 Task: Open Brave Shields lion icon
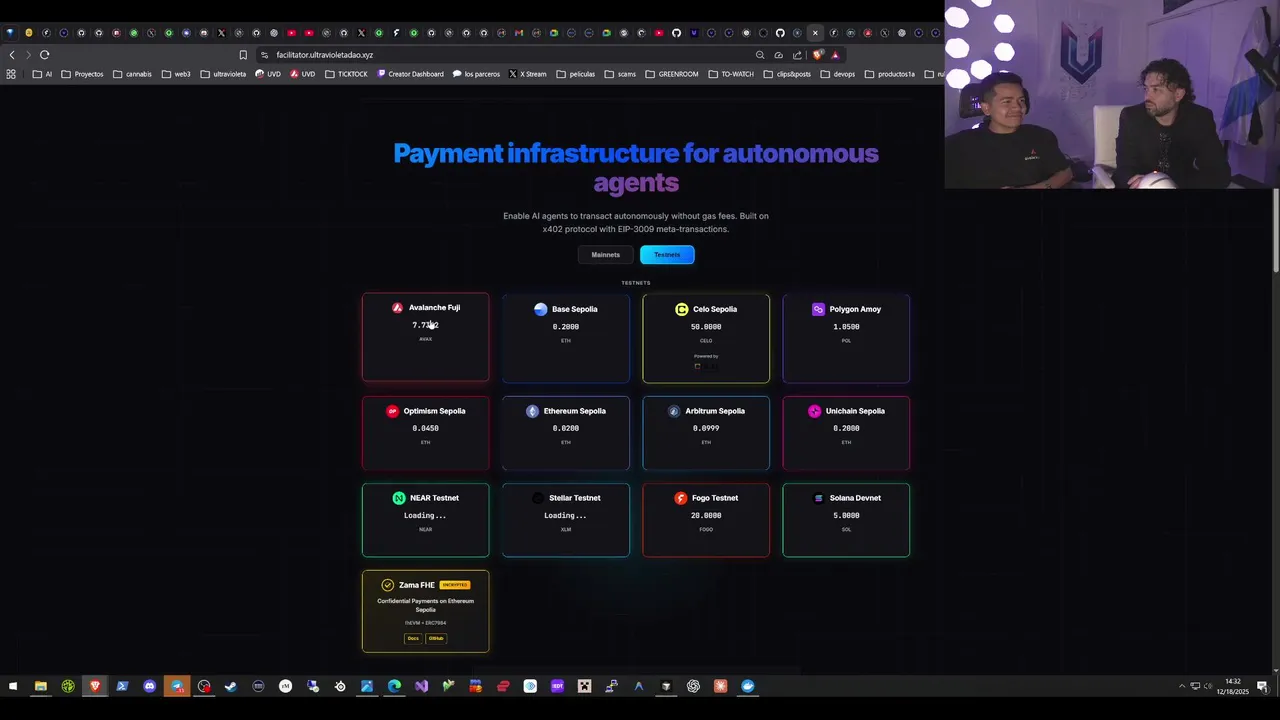818,55
